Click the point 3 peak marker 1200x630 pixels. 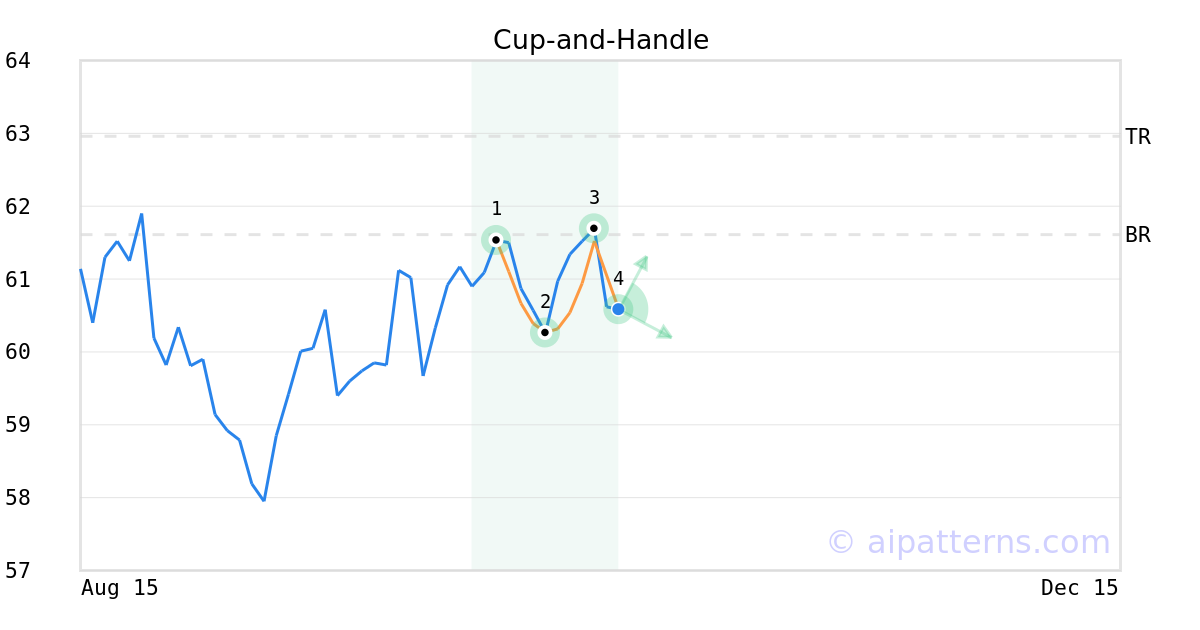(x=593, y=228)
